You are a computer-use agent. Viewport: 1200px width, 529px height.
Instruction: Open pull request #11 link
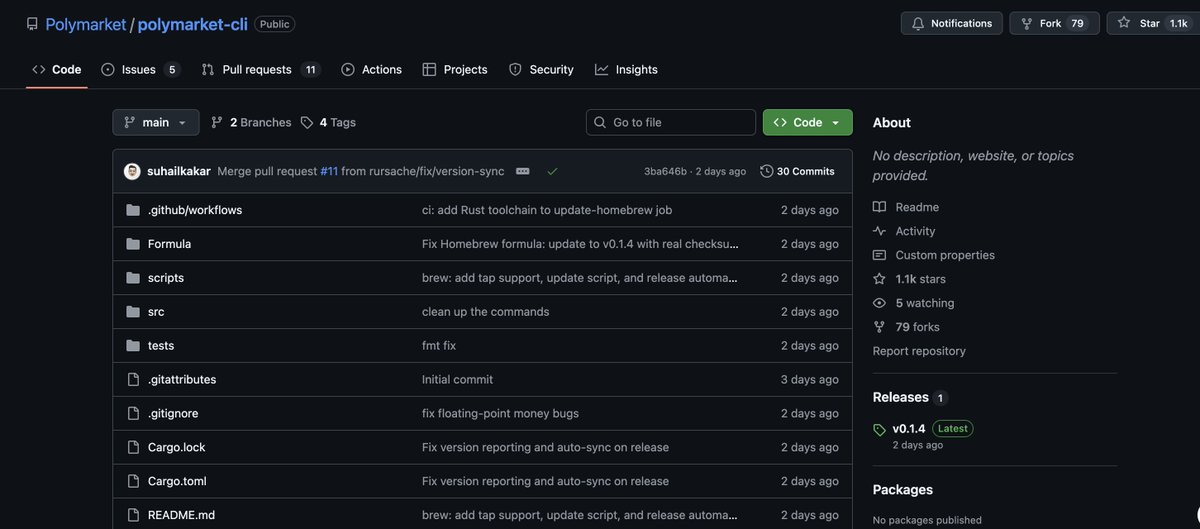(x=329, y=171)
